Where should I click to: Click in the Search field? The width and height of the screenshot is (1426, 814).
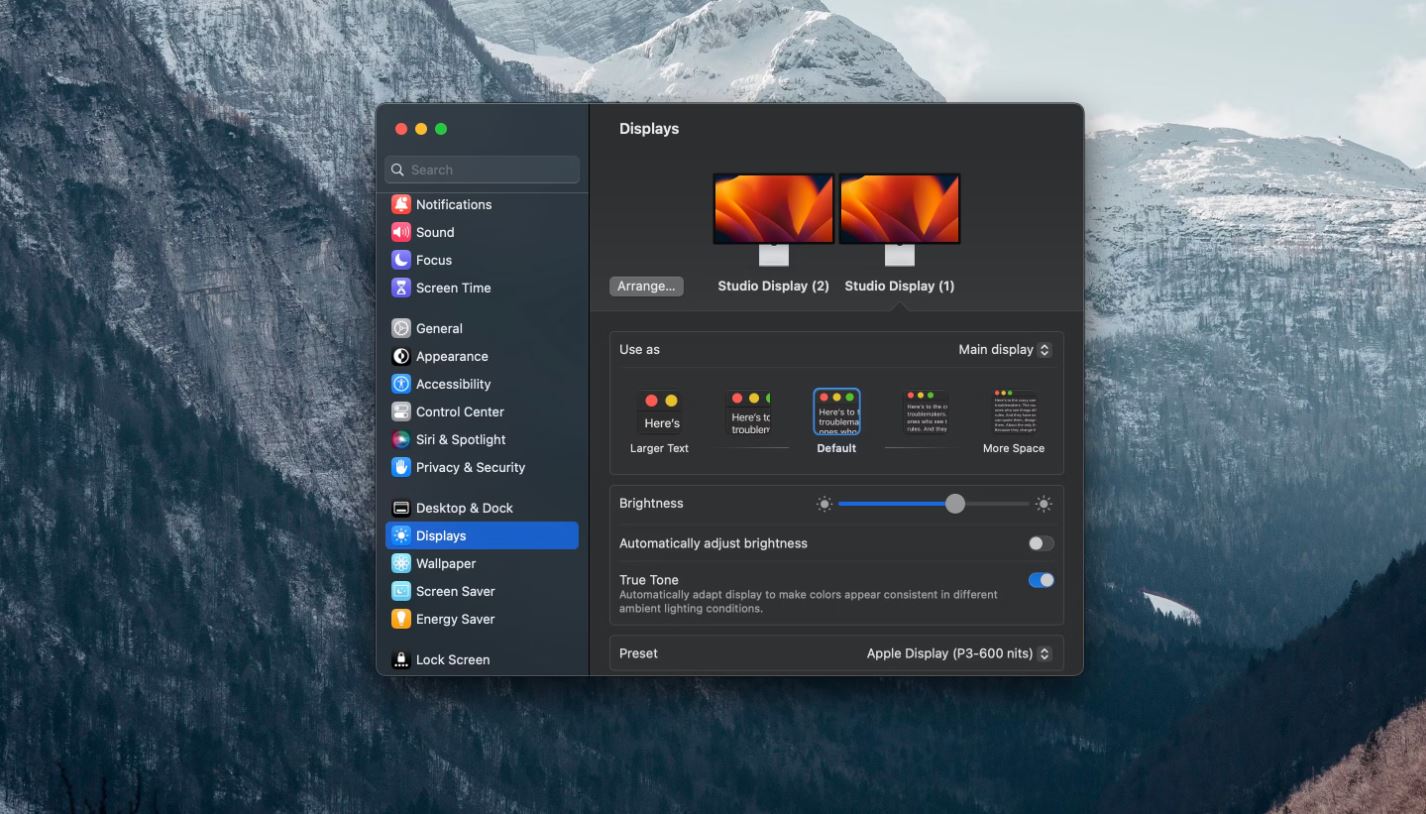pyautogui.click(x=482, y=170)
